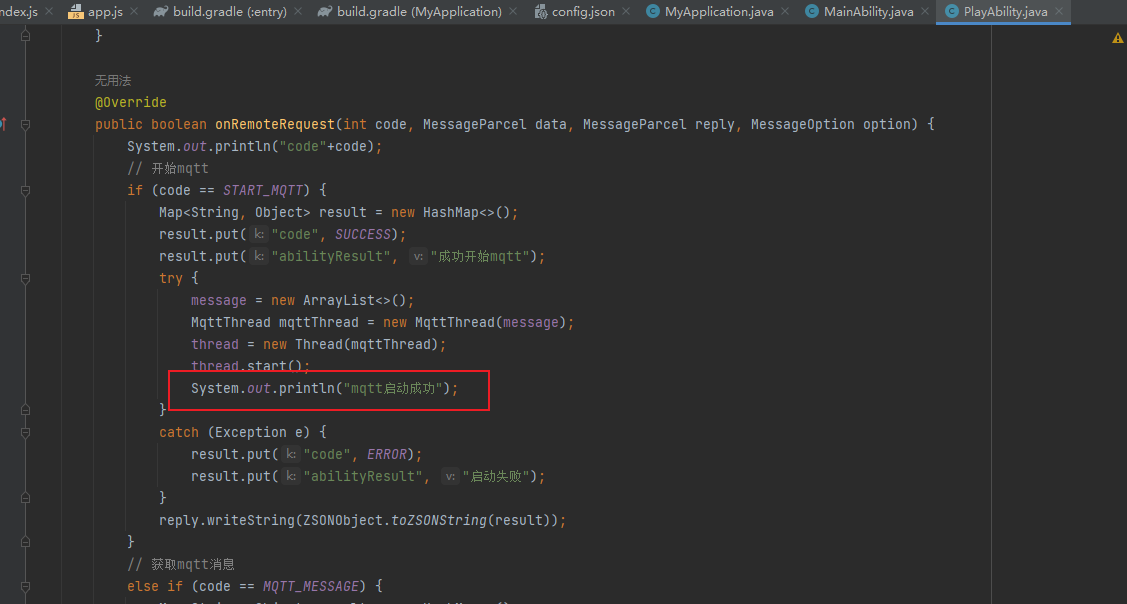
Task: Click the v: inlay hint before "成功开始mqtt"
Action: 418,256
